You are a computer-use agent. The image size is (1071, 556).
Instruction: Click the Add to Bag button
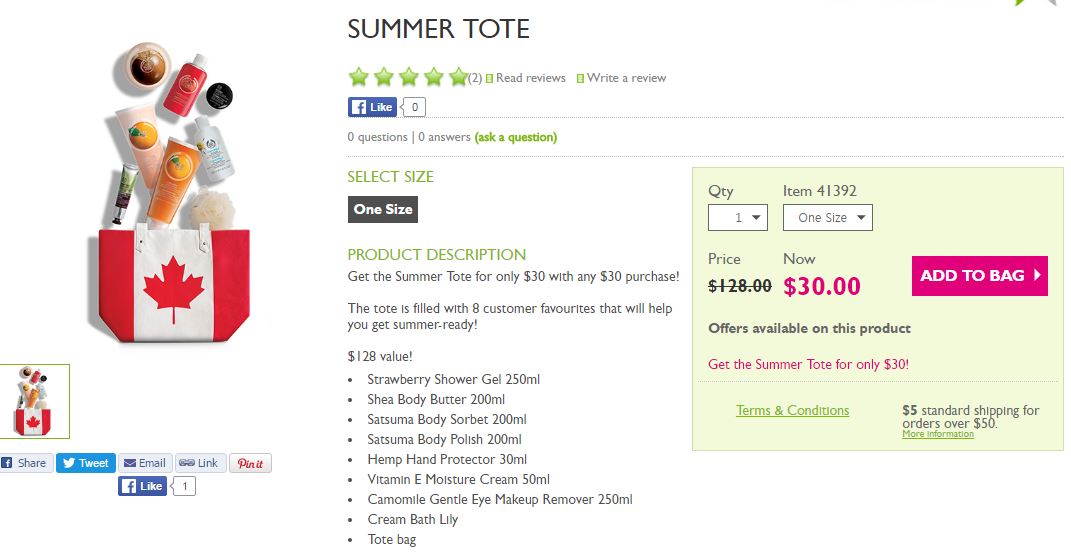[x=979, y=276]
